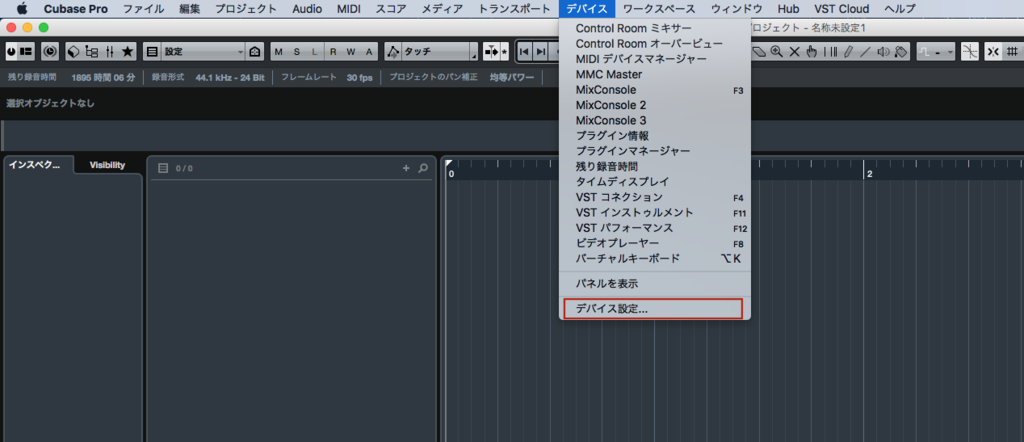Open the 編集 menu
Viewport: 1024px width, 442px height.
190,9
